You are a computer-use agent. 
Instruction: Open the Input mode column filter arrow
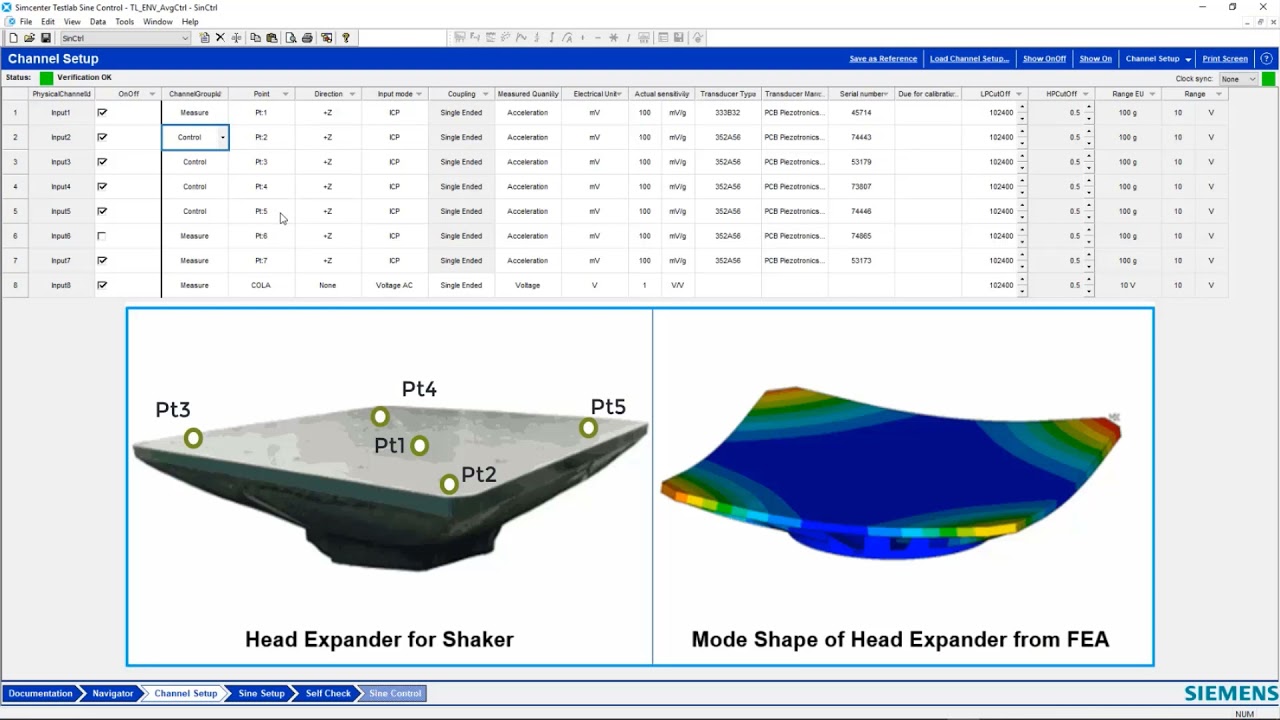(x=419, y=94)
